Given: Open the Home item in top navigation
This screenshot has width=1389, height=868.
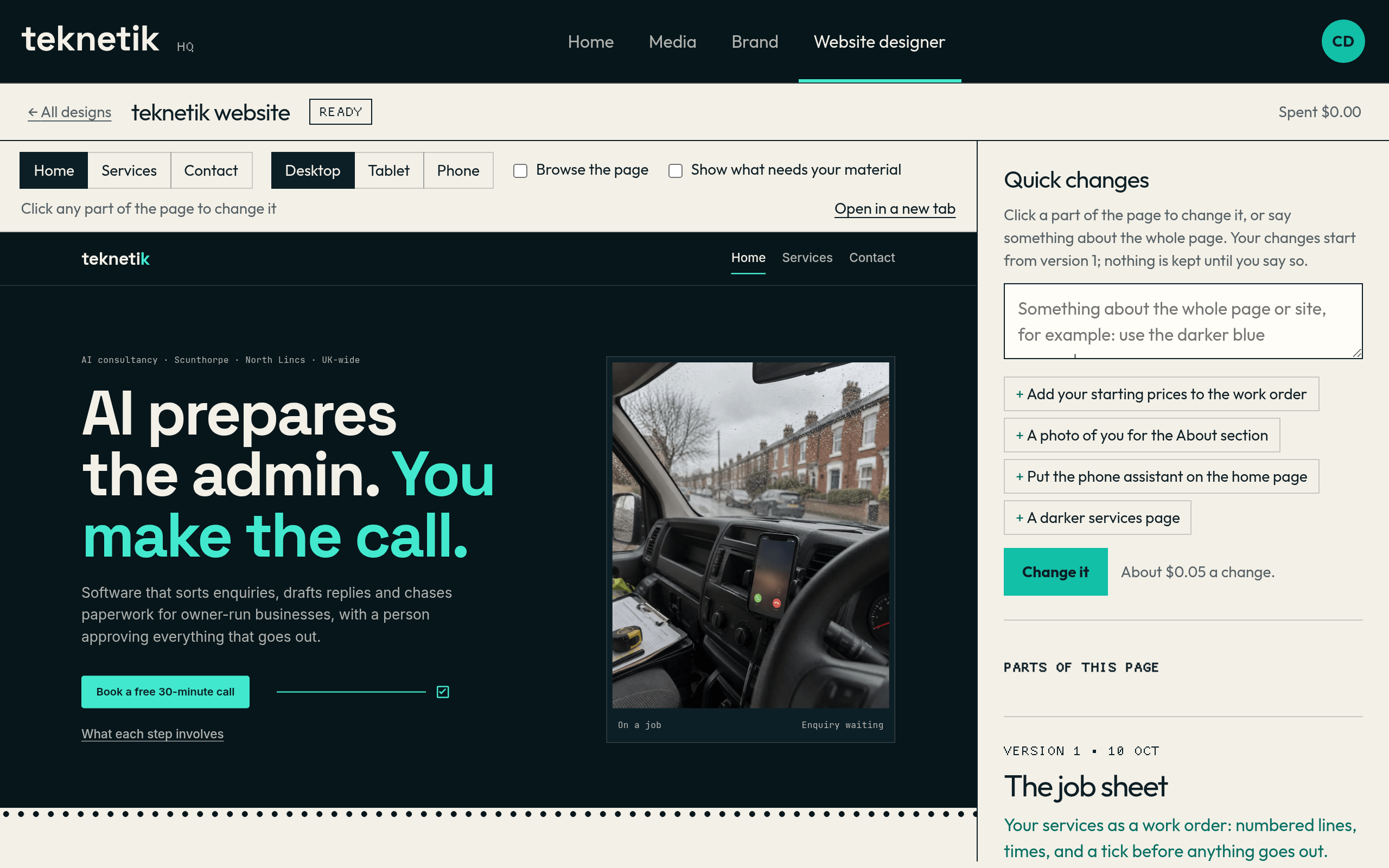Looking at the screenshot, I should [591, 42].
